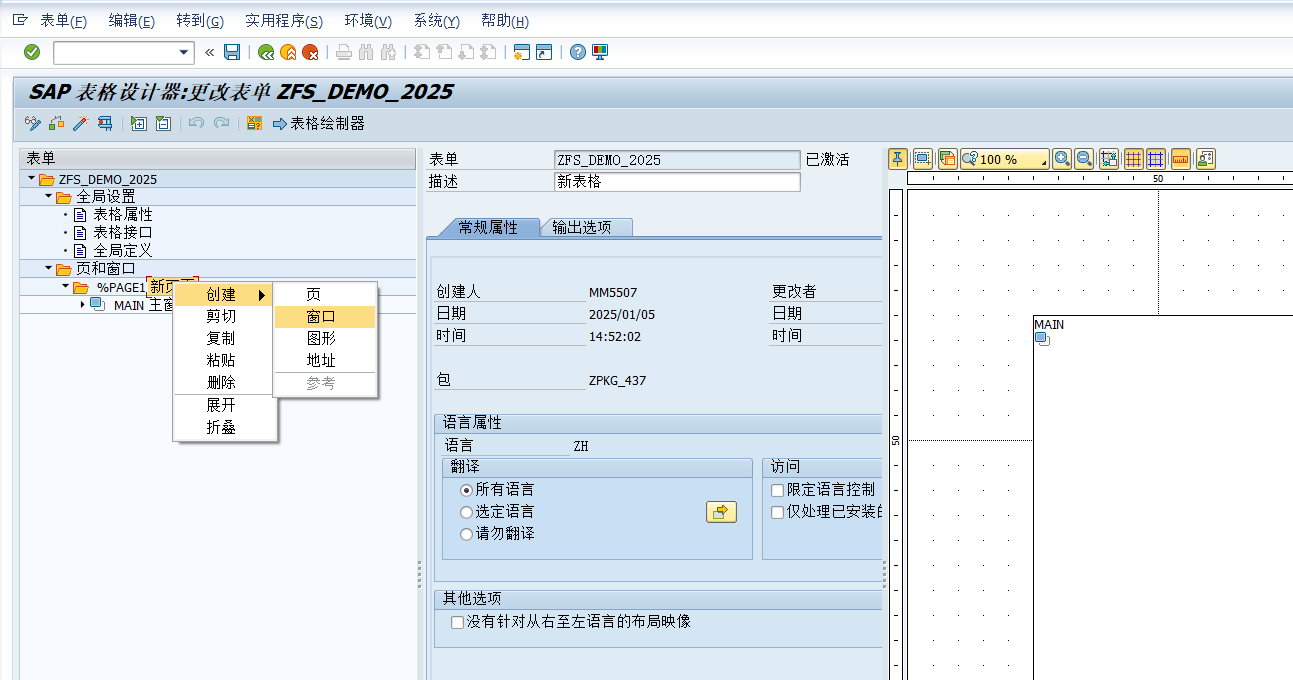Click the green Enter checkmark icon

[32, 52]
